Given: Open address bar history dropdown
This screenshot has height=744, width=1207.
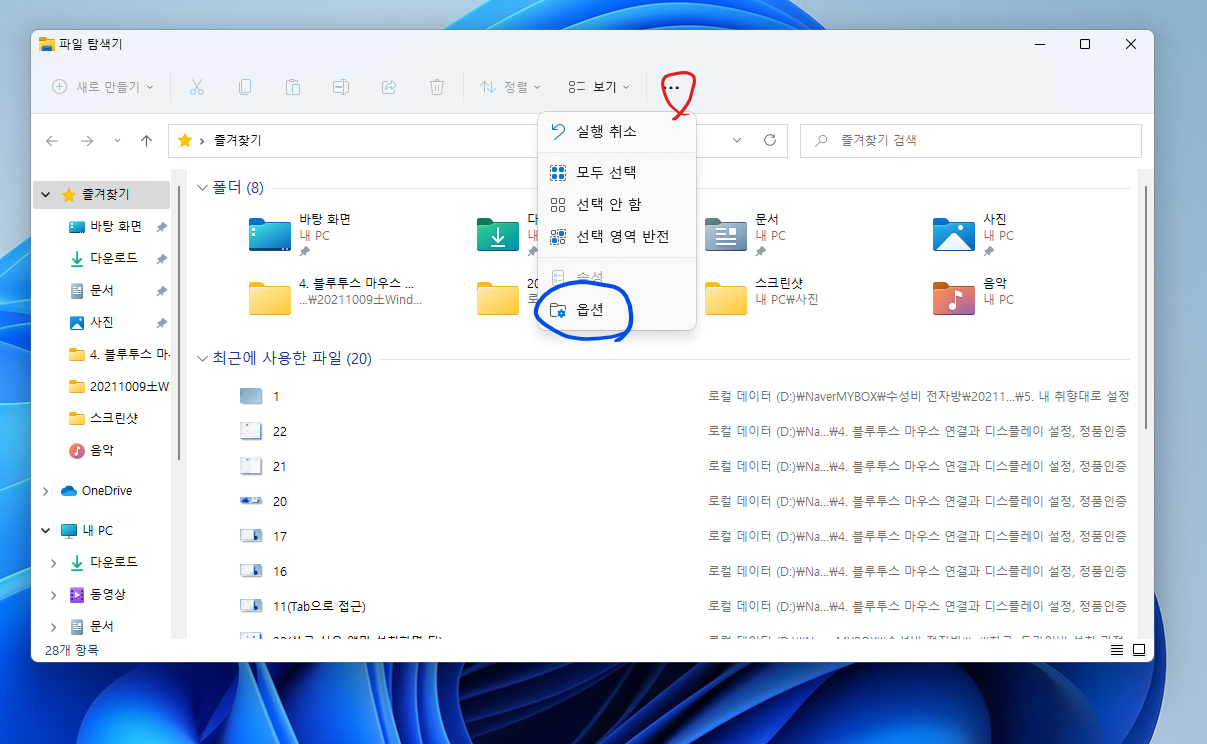Looking at the screenshot, I should 738,141.
